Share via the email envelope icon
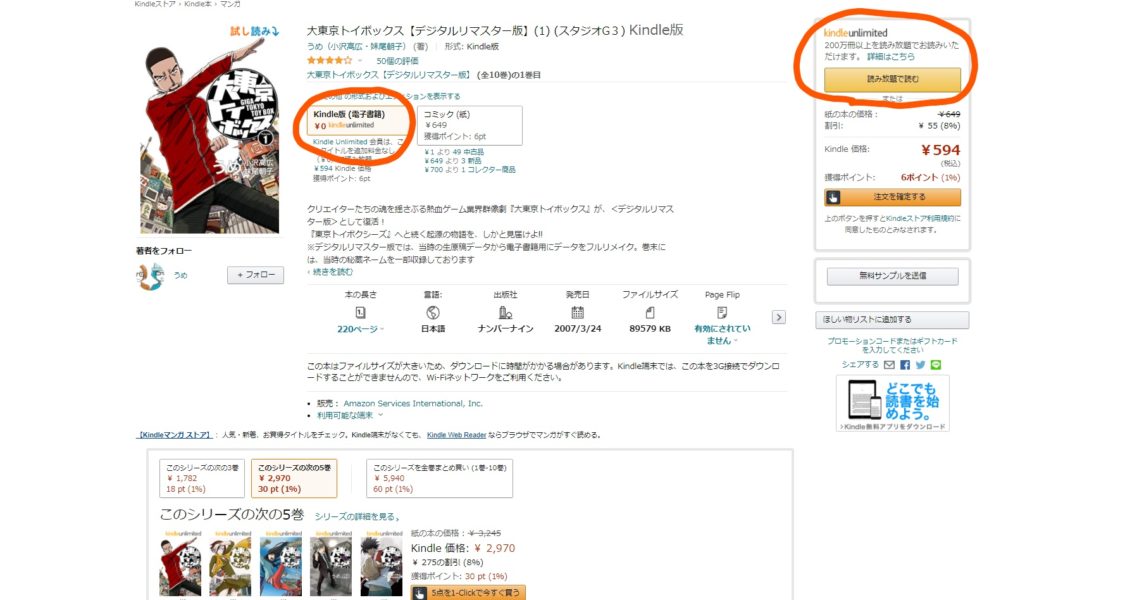The width and height of the screenshot is (1144, 600). [889, 365]
